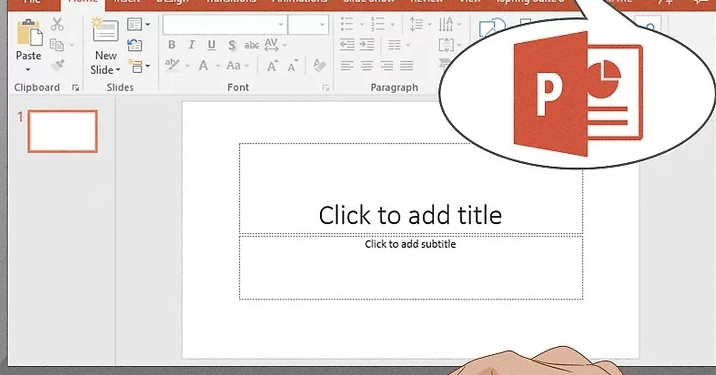The image size is (716, 375).
Task: Click the font size combo box
Action: pyautogui.click(x=308, y=25)
